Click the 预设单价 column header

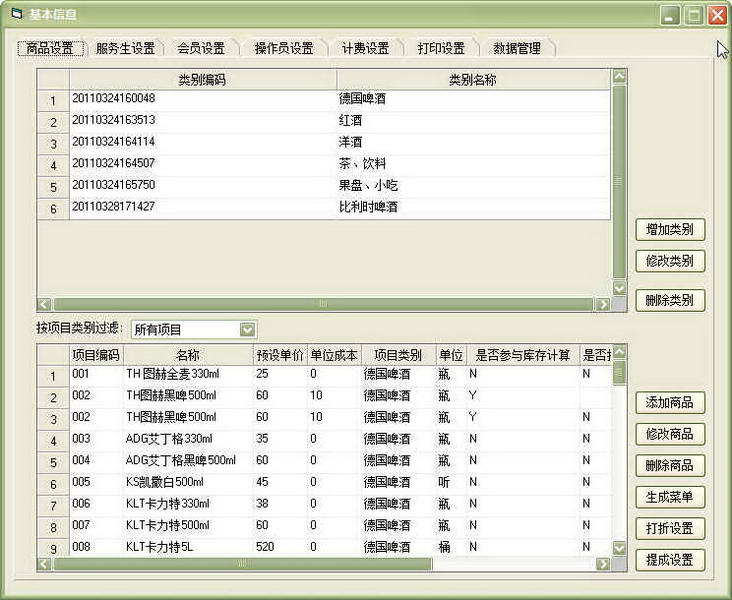click(280, 355)
